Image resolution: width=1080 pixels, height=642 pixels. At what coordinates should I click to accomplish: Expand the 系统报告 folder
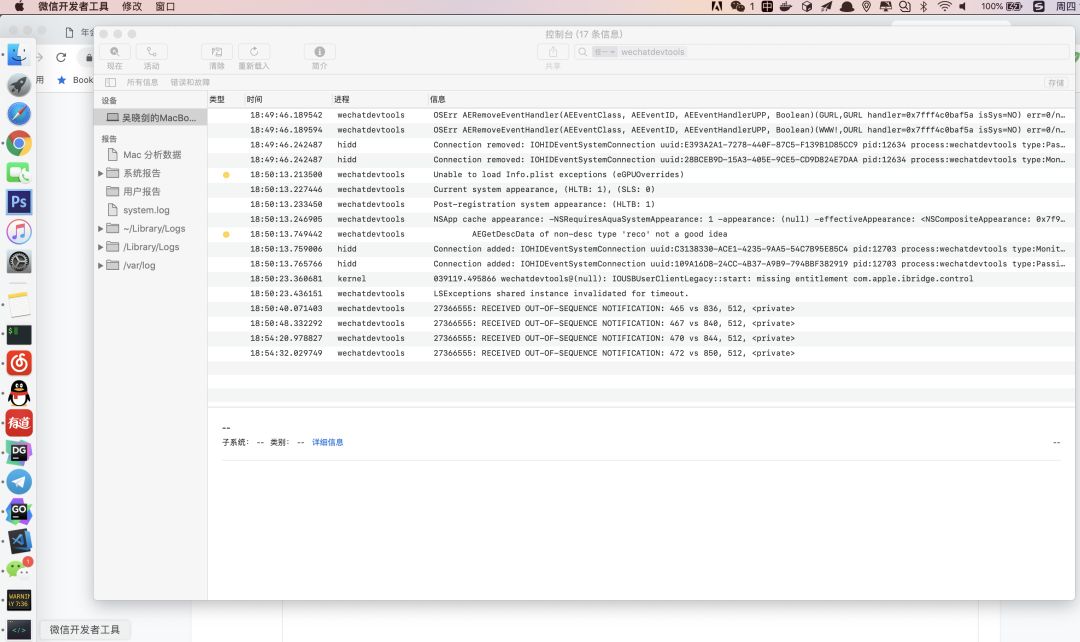(x=101, y=174)
